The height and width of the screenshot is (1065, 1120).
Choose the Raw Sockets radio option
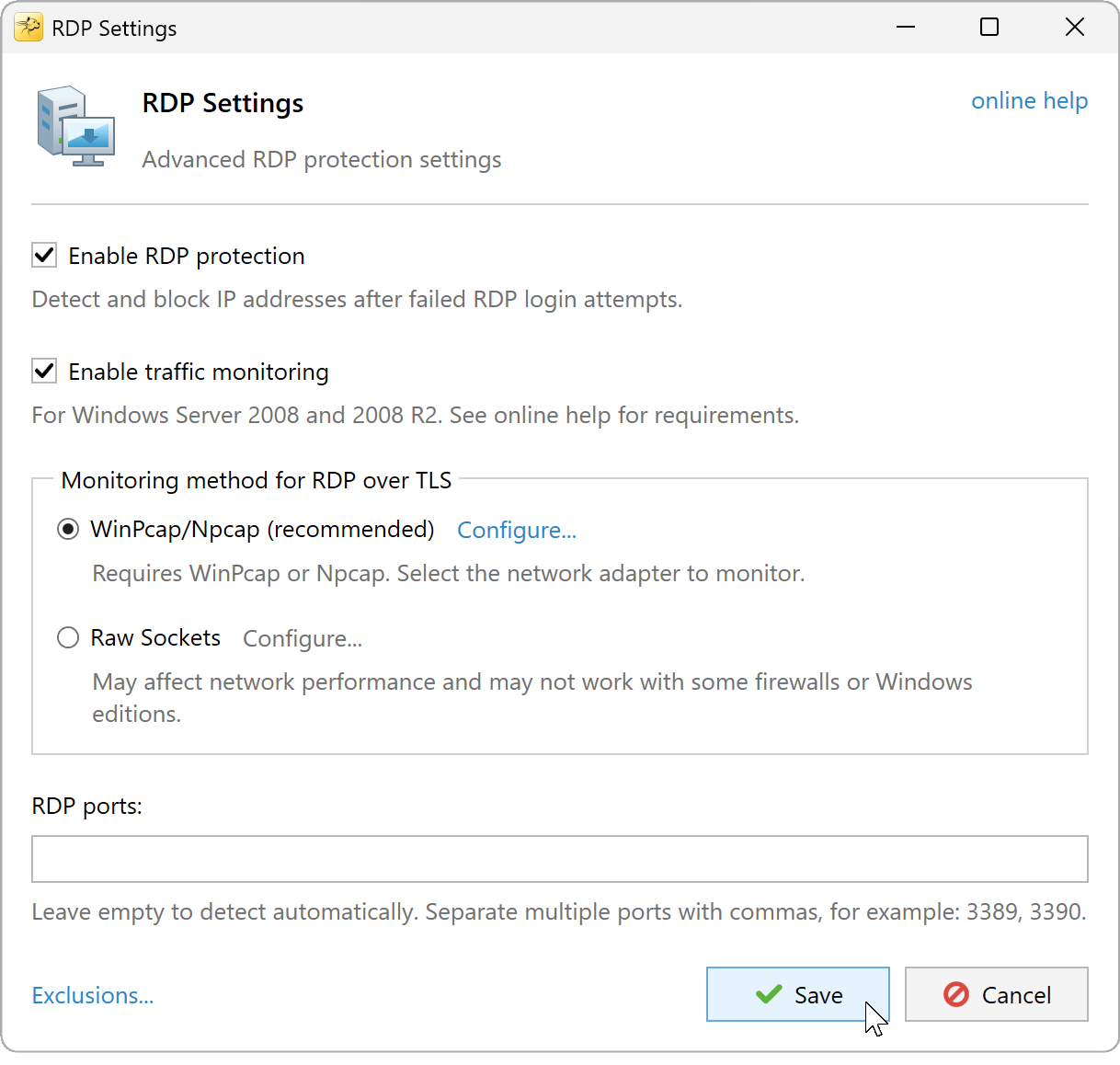(68, 637)
